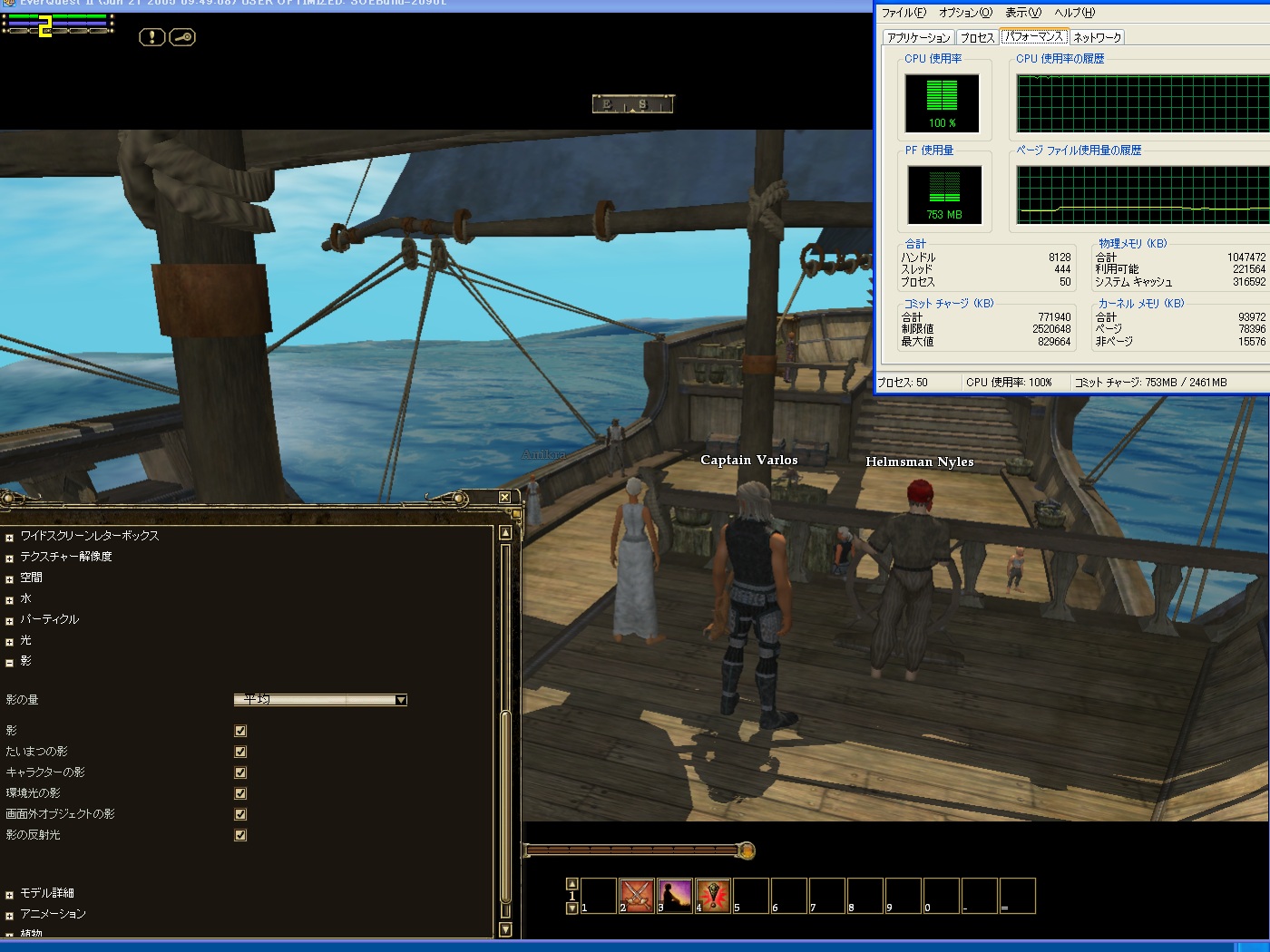
Task: Activate the crossed swords attack ability in slot 2
Action: 637,896
